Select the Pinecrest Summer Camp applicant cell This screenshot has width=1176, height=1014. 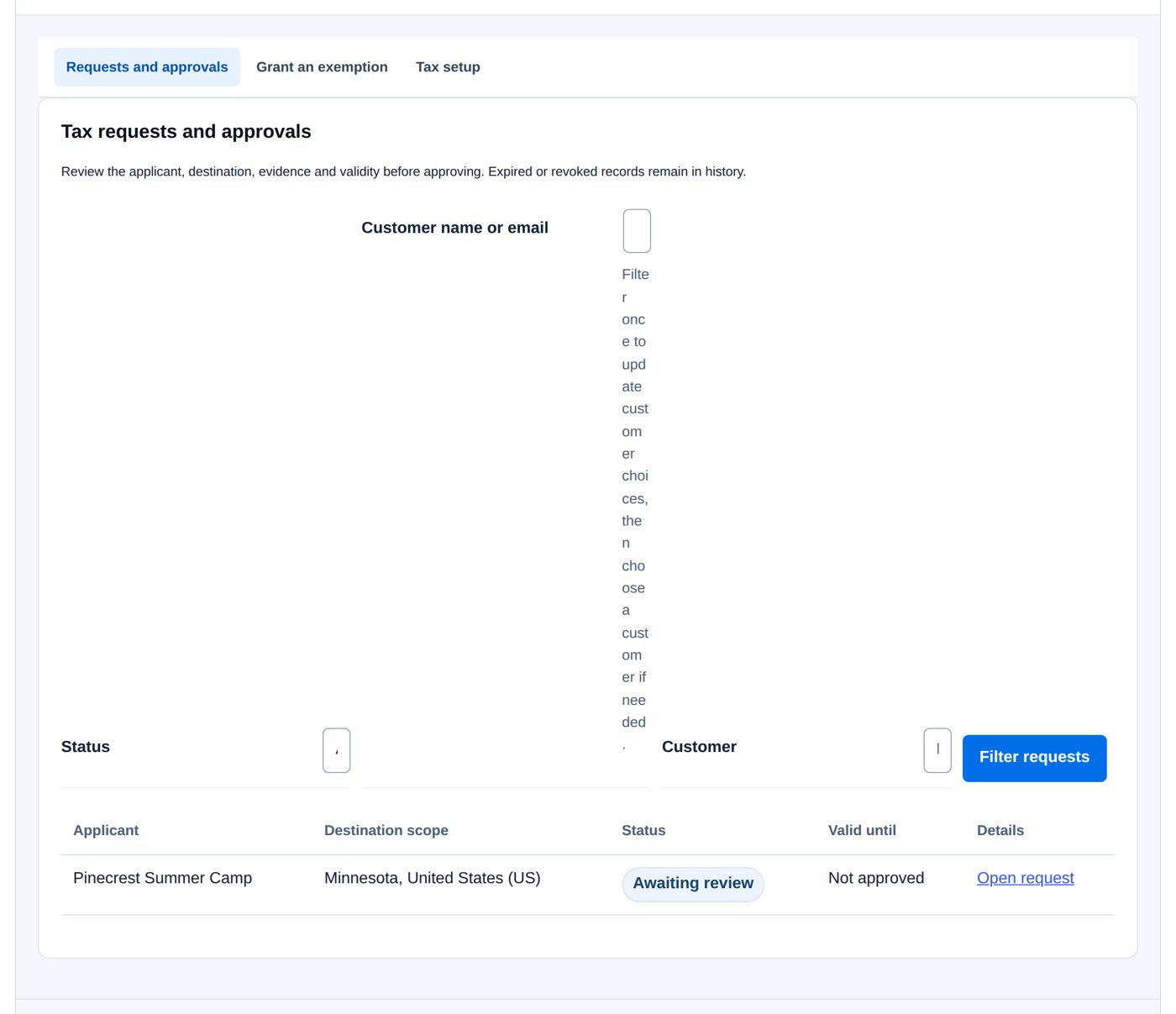162,878
